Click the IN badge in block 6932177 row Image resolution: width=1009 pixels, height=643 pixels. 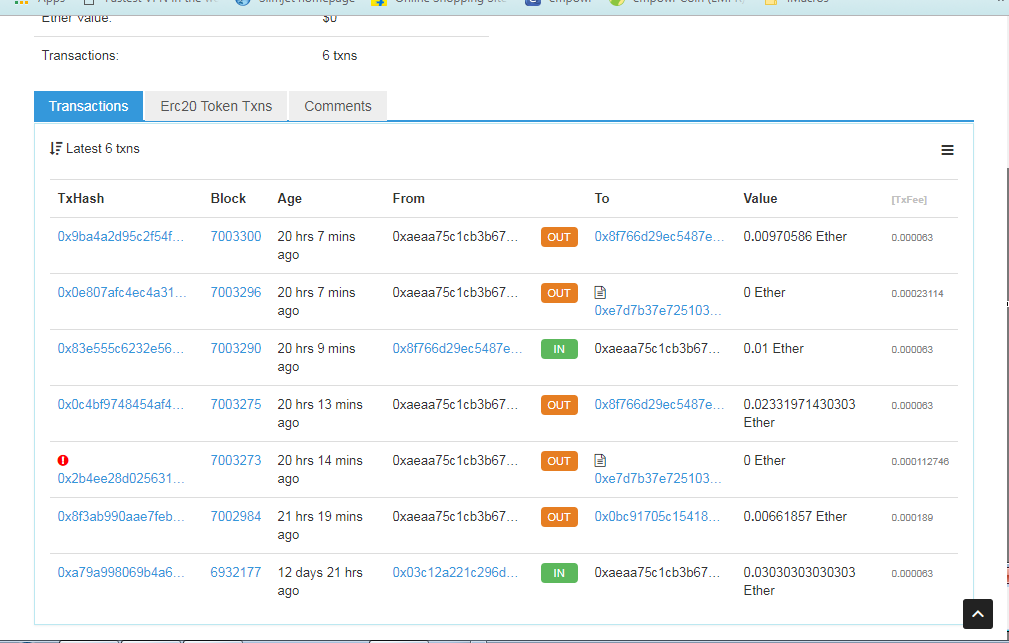559,573
